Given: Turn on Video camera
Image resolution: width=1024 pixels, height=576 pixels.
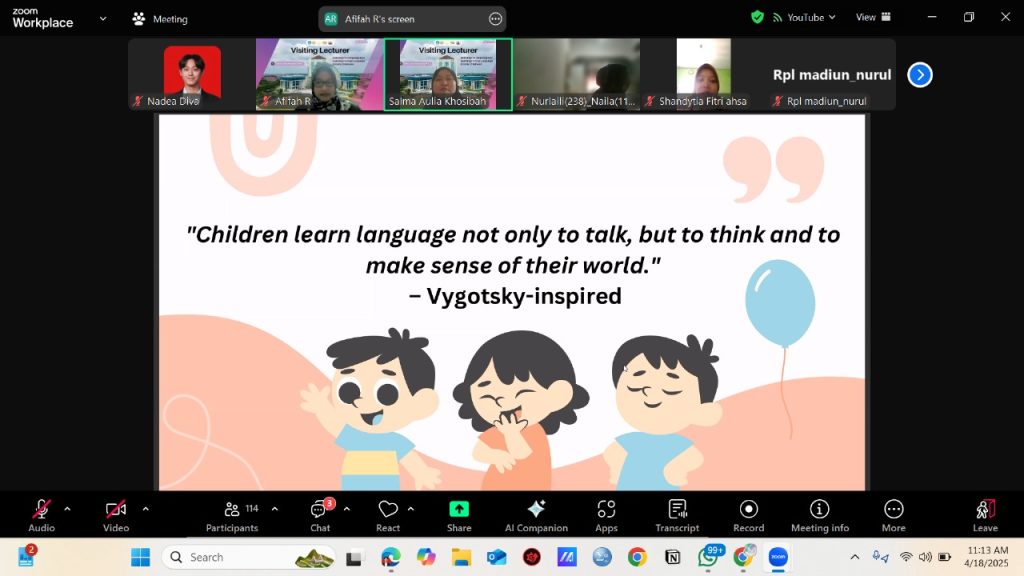Looking at the screenshot, I should pyautogui.click(x=116, y=515).
